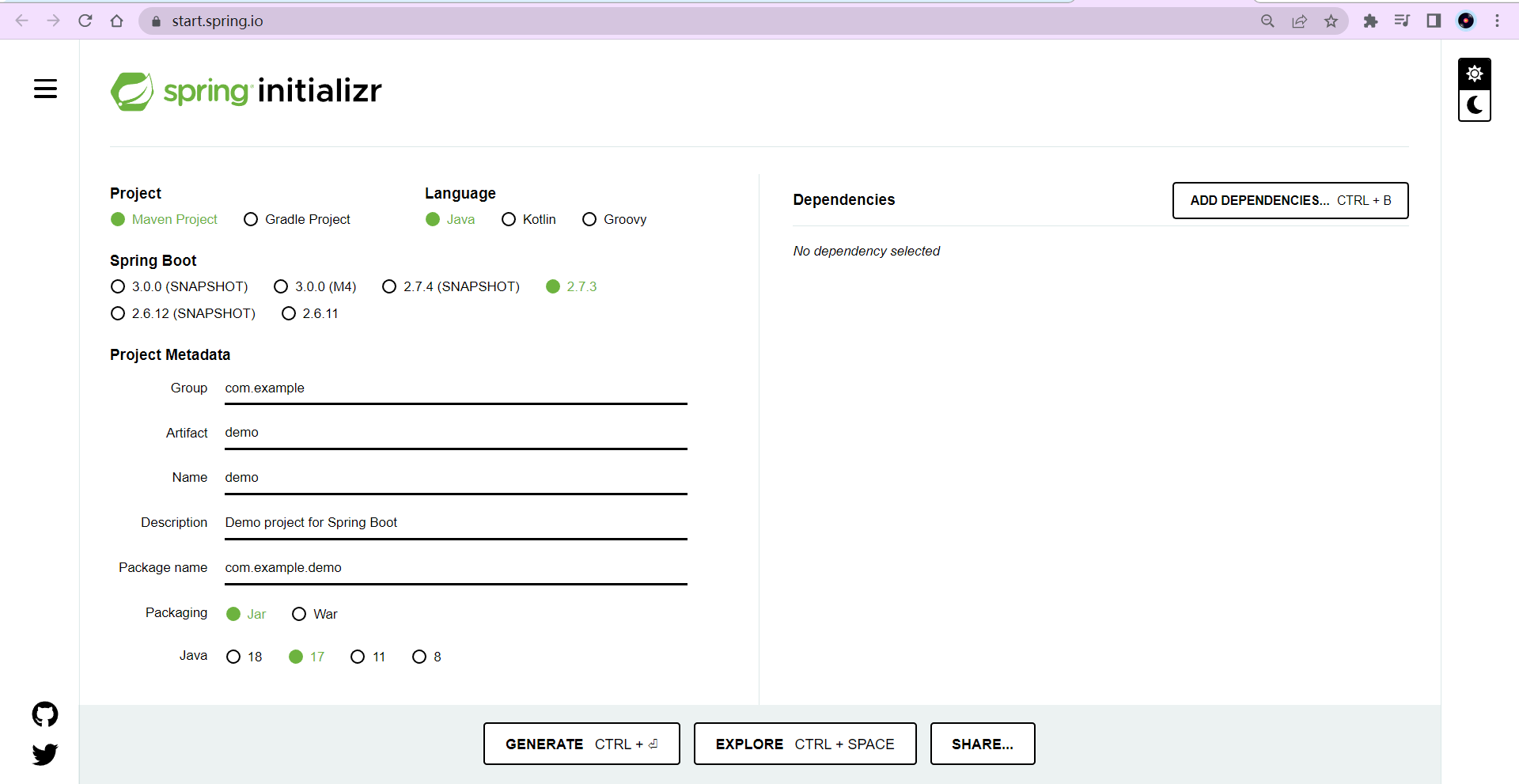The width and height of the screenshot is (1519, 784).
Task: Edit the Group field com.example
Action: (x=456, y=388)
